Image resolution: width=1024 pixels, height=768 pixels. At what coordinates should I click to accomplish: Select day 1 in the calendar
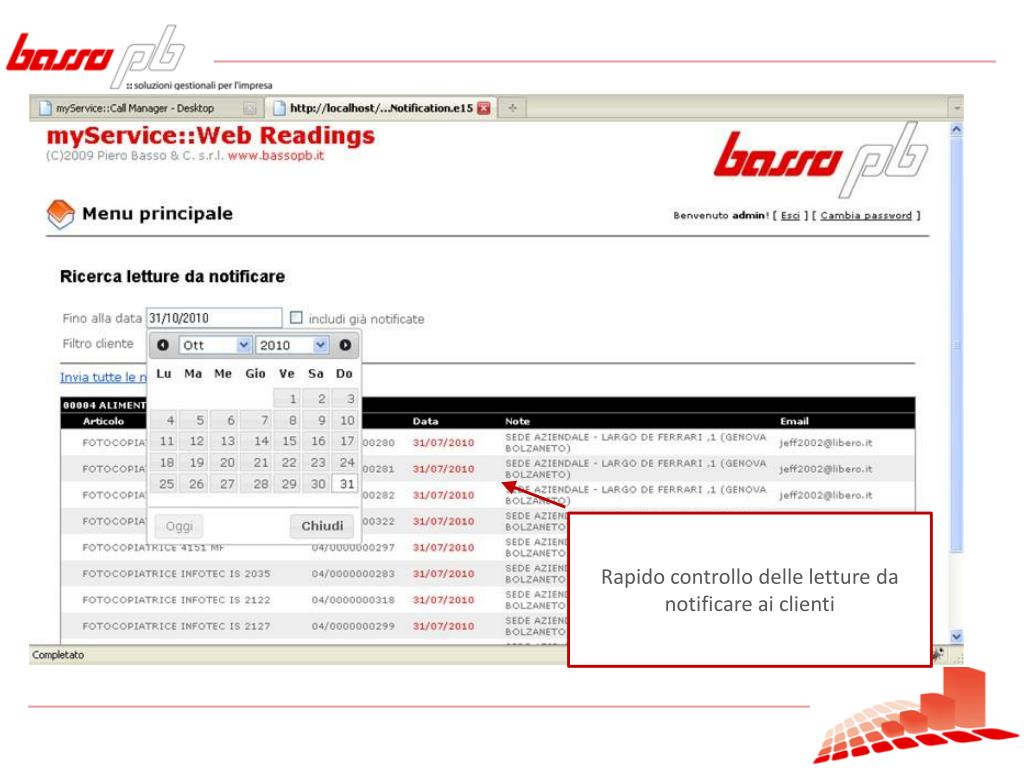(287, 398)
